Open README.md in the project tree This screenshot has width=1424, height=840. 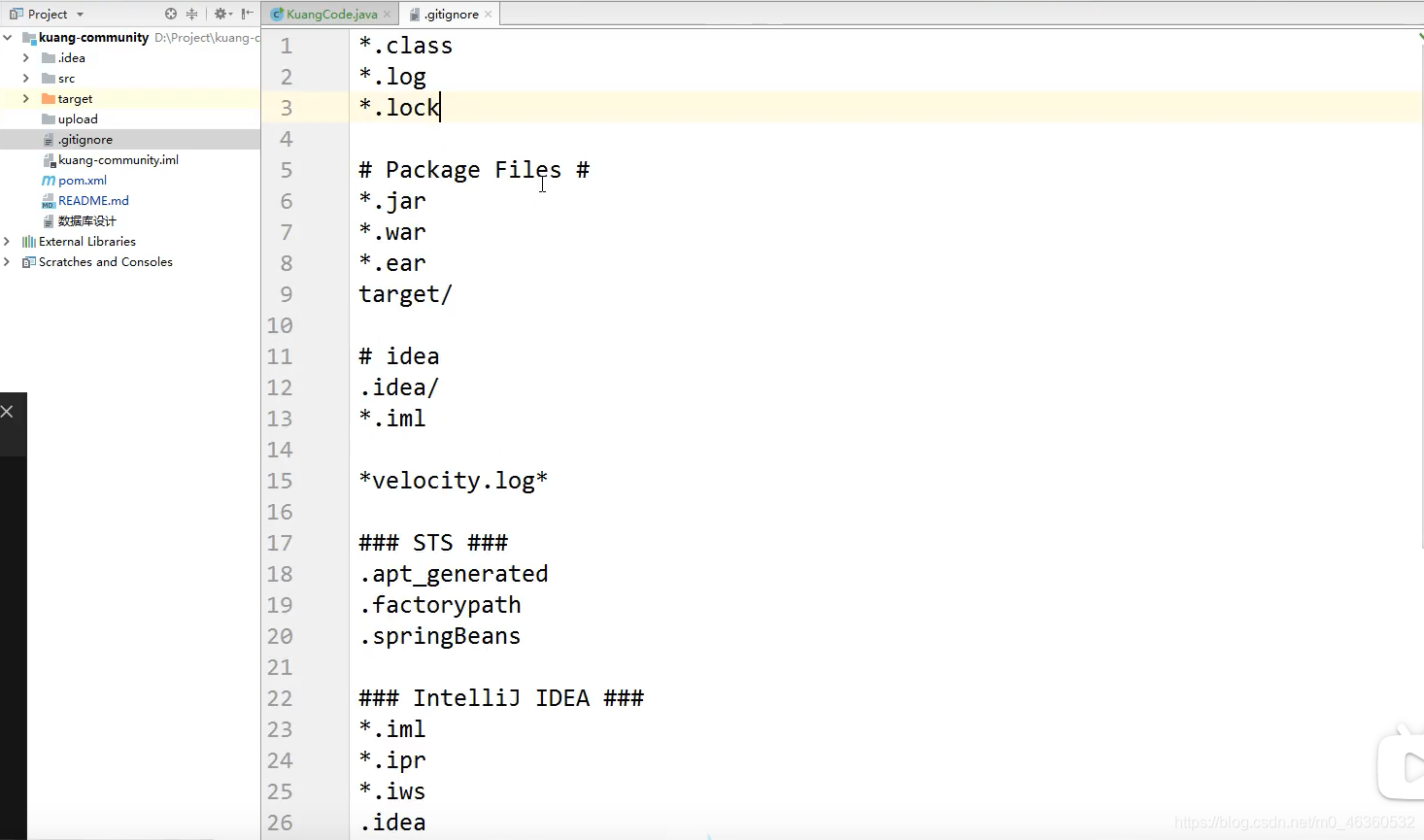click(93, 201)
